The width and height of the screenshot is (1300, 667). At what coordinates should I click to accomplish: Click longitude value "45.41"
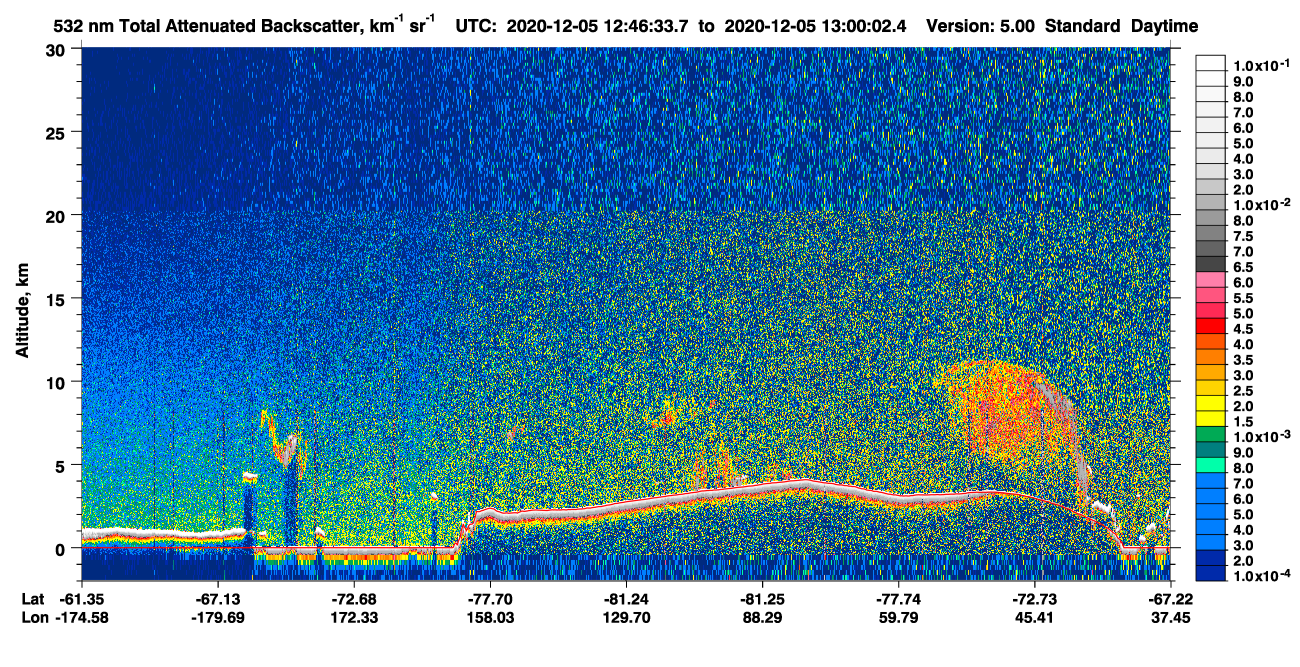point(1034,617)
